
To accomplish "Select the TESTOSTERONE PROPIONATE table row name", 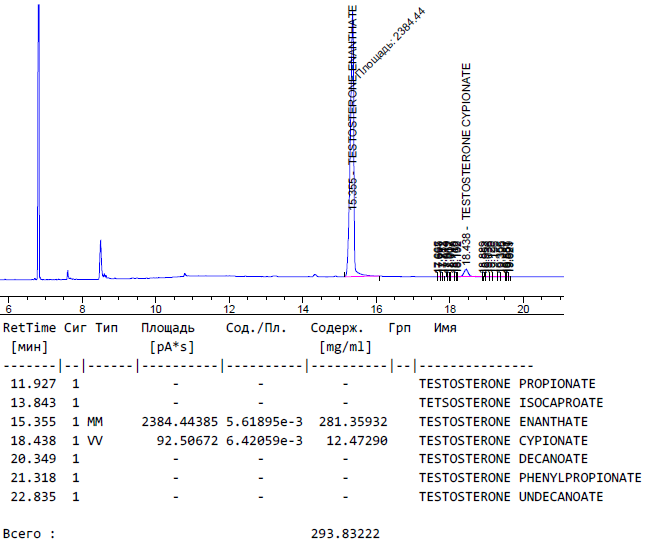I will coord(506,384).
